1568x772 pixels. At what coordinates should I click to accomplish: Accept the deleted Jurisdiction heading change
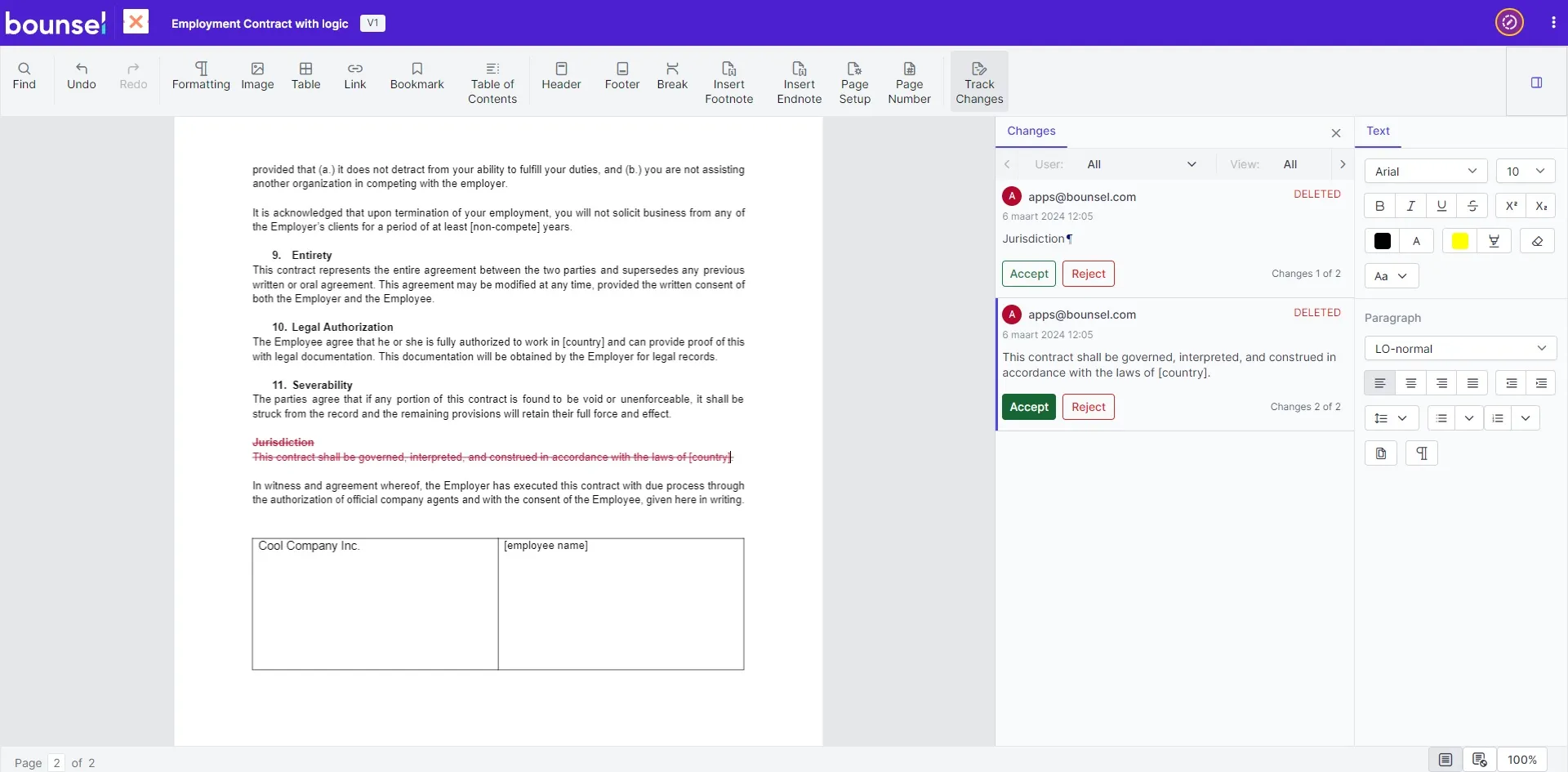tap(1028, 274)
